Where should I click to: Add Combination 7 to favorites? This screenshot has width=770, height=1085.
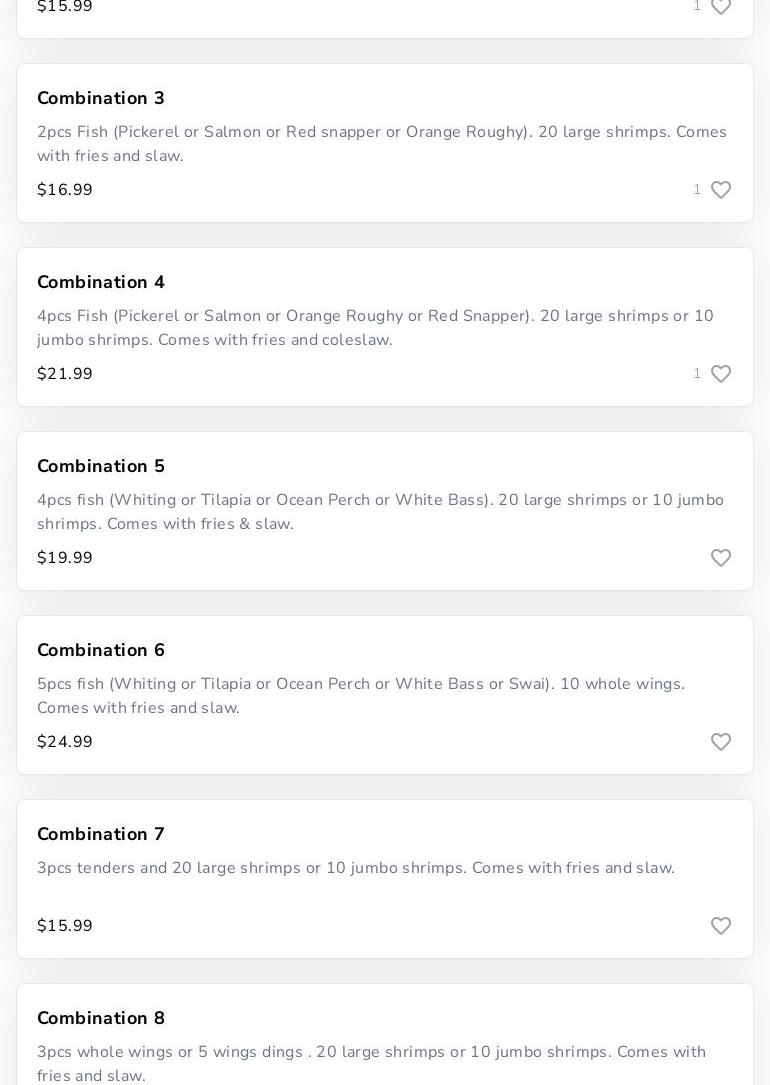click(720, 926)
